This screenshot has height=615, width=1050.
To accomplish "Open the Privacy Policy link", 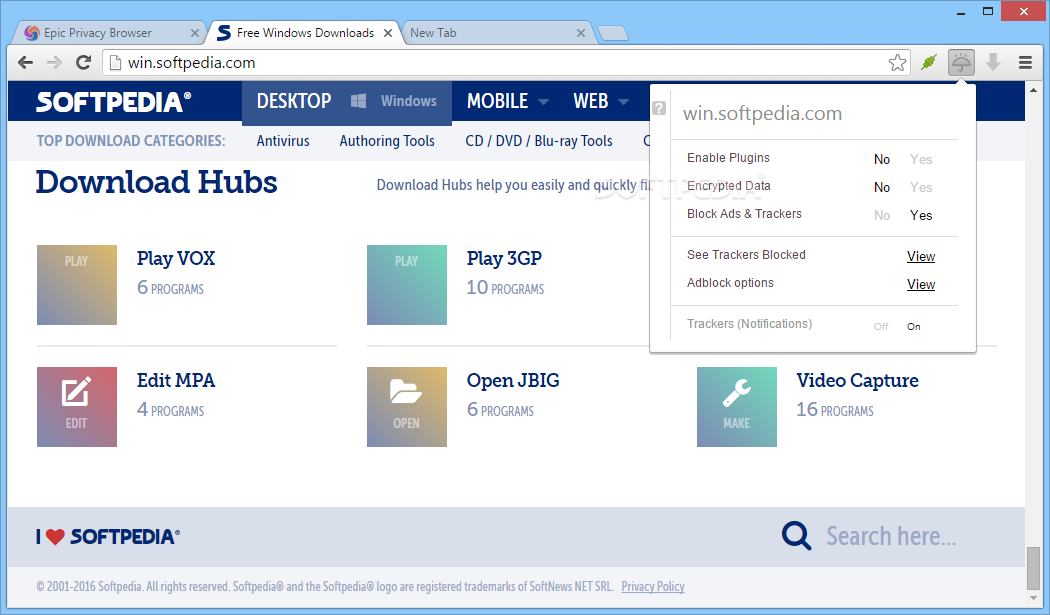I will [x=653, y=587].
